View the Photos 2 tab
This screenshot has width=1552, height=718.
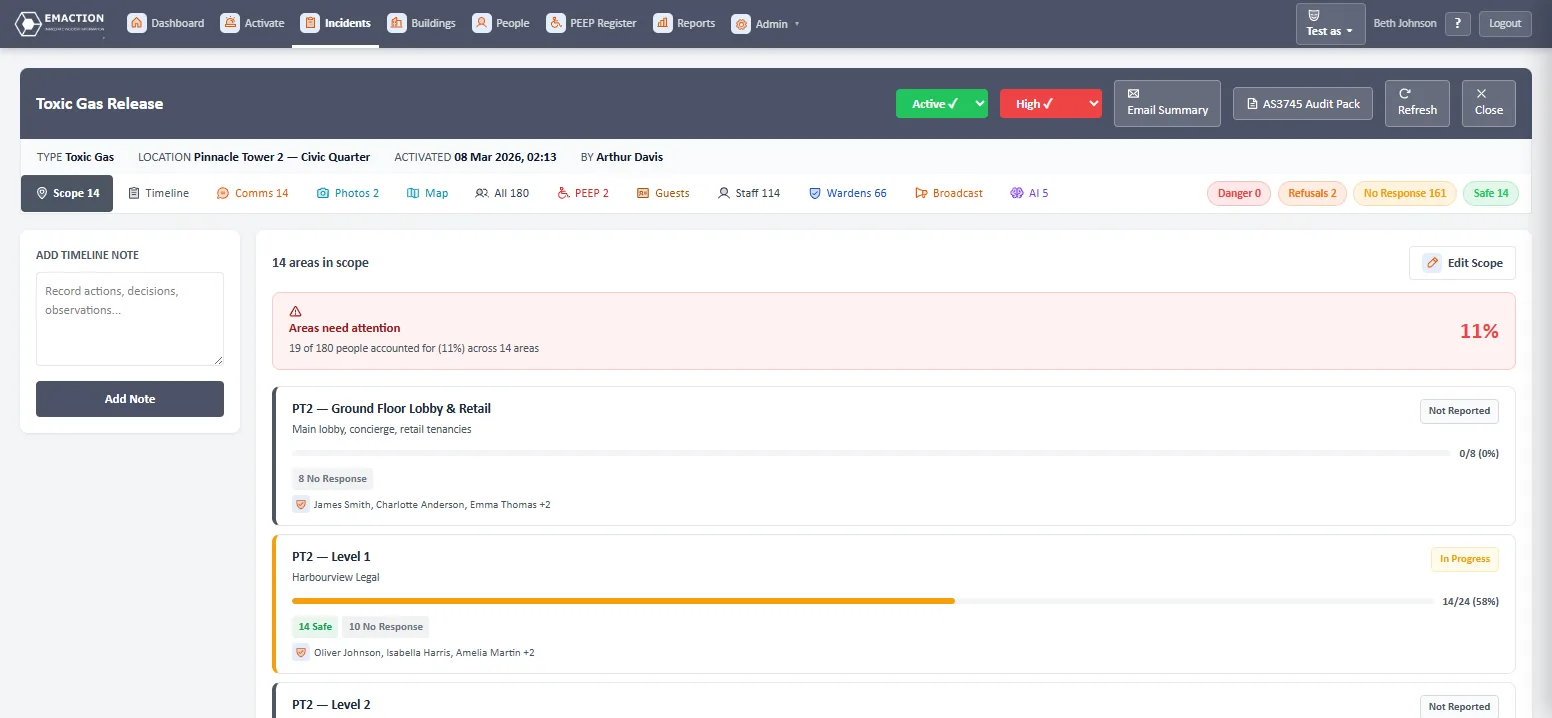(x=347, y=193)
